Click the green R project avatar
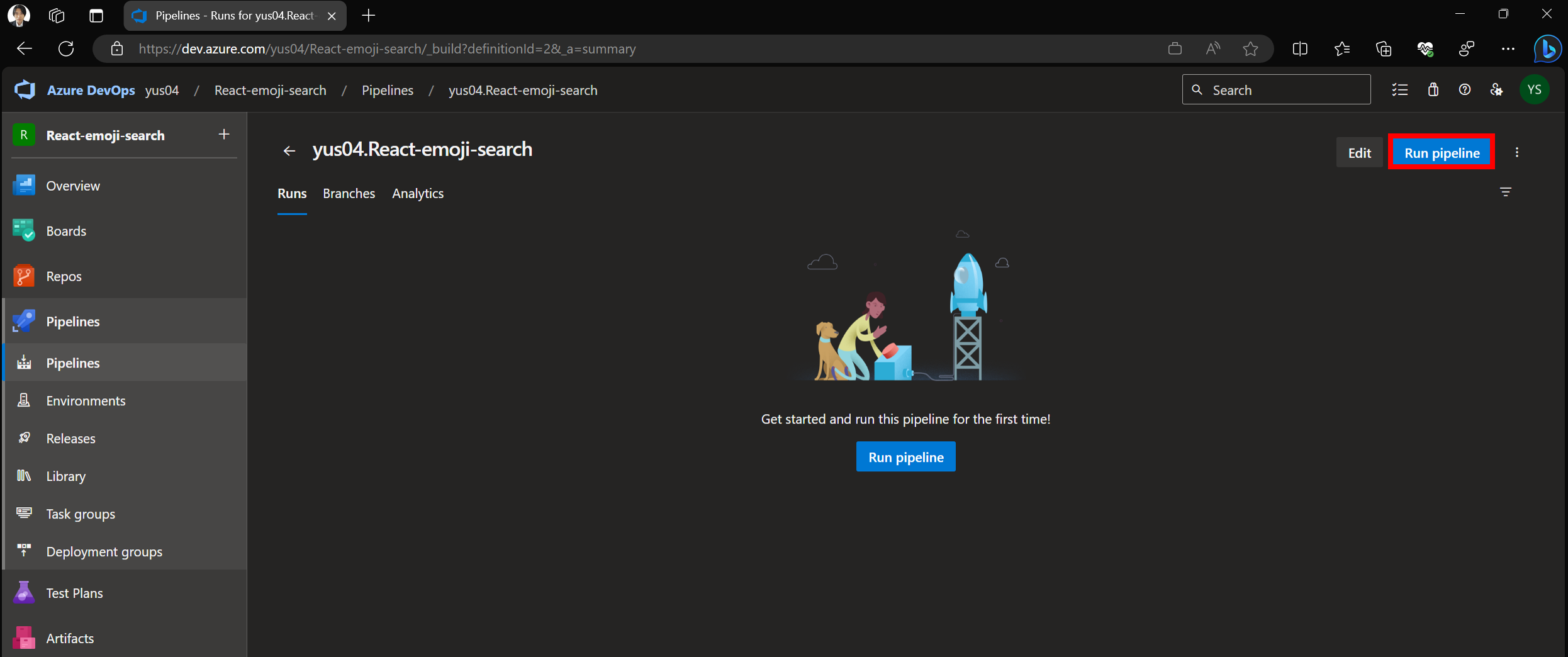The image size is (1568, 657). (24, 135)
